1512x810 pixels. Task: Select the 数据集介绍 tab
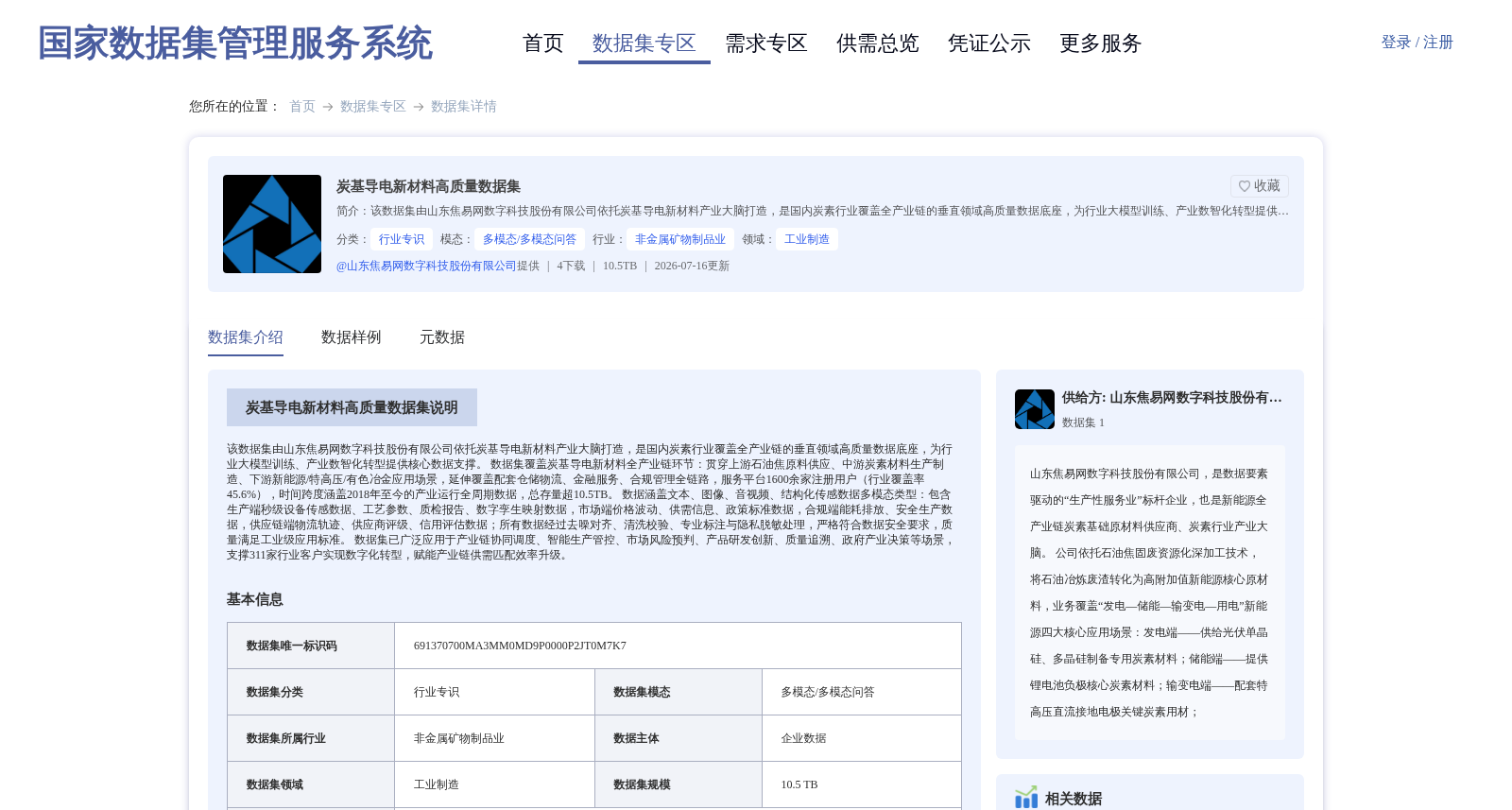click(246, 337)
